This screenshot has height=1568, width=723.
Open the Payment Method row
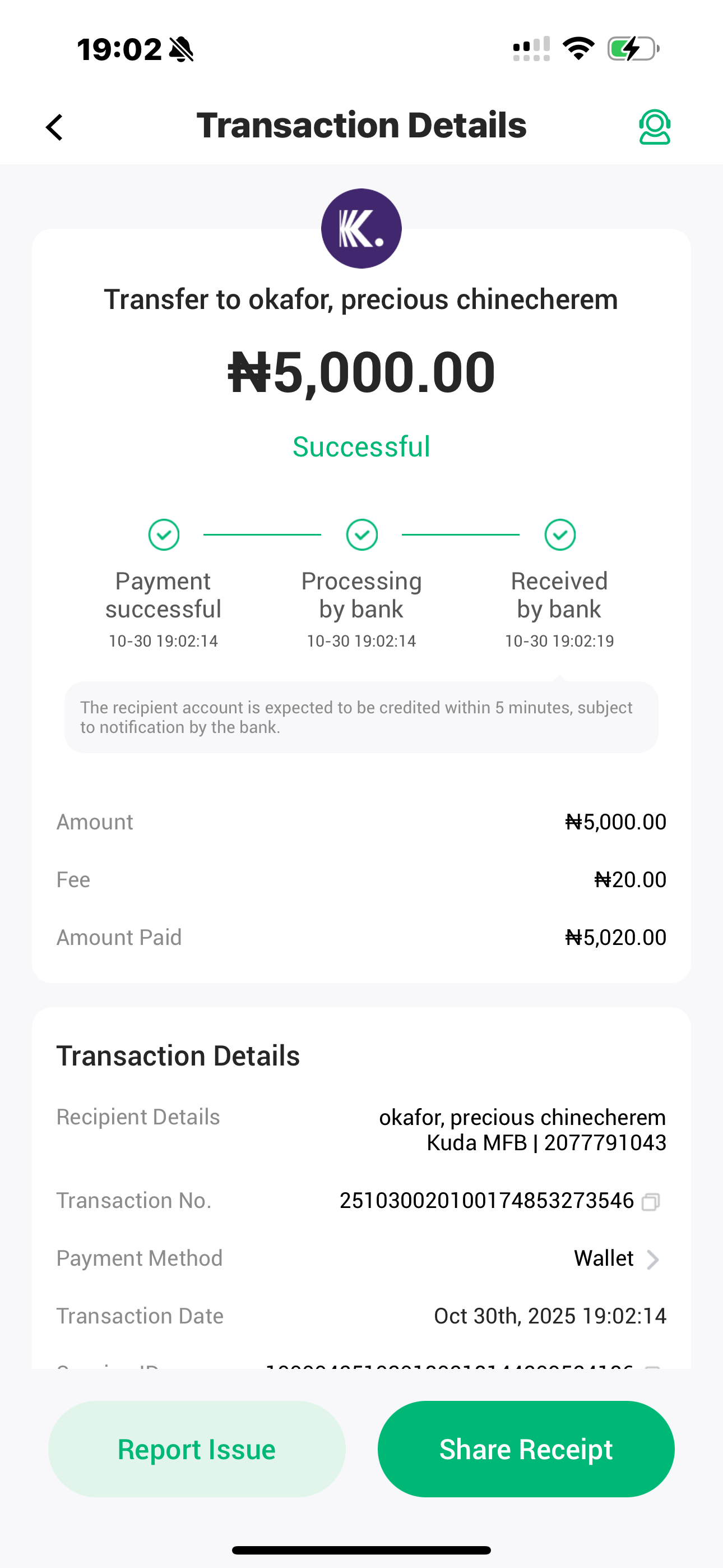point(361,1258)
